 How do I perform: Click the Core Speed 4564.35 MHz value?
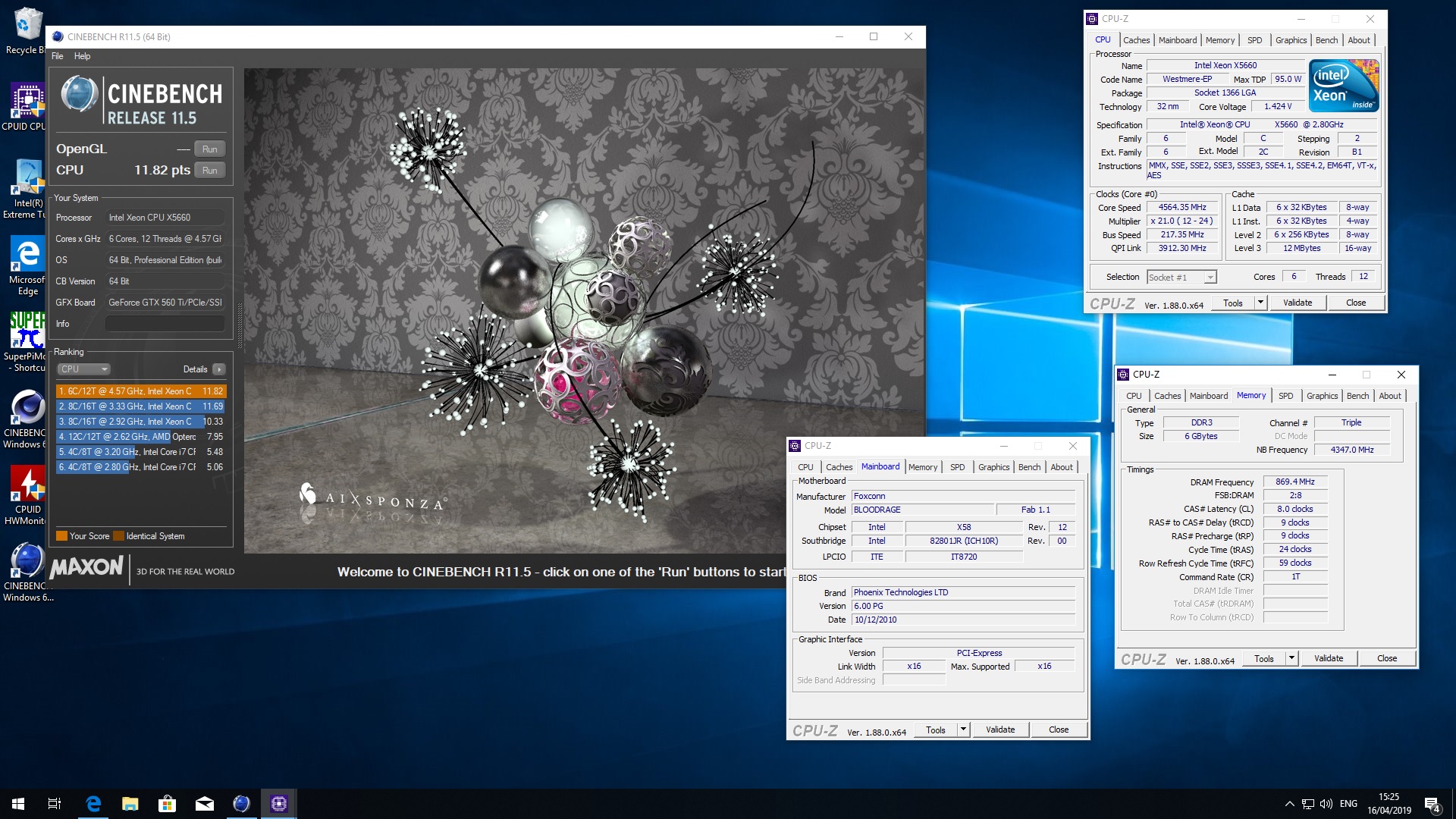click(1182, 208)
